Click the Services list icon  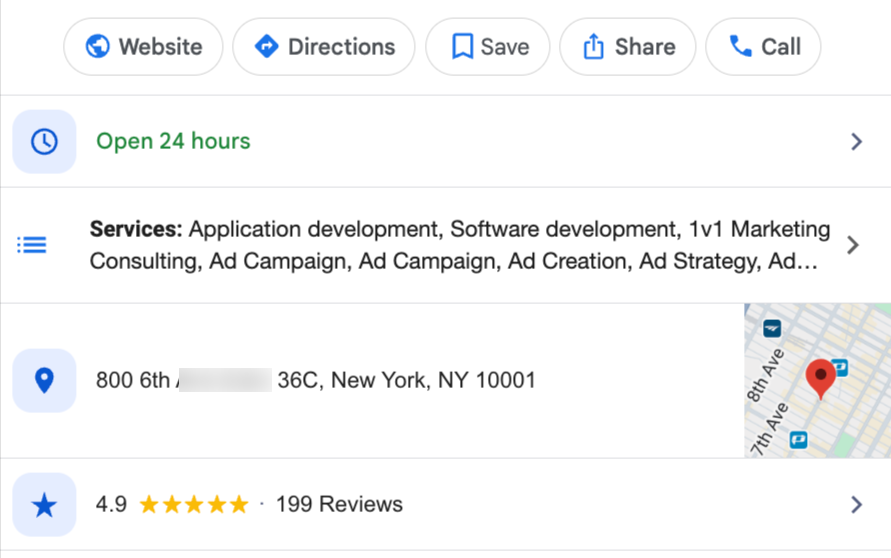[x=32, y=245]
